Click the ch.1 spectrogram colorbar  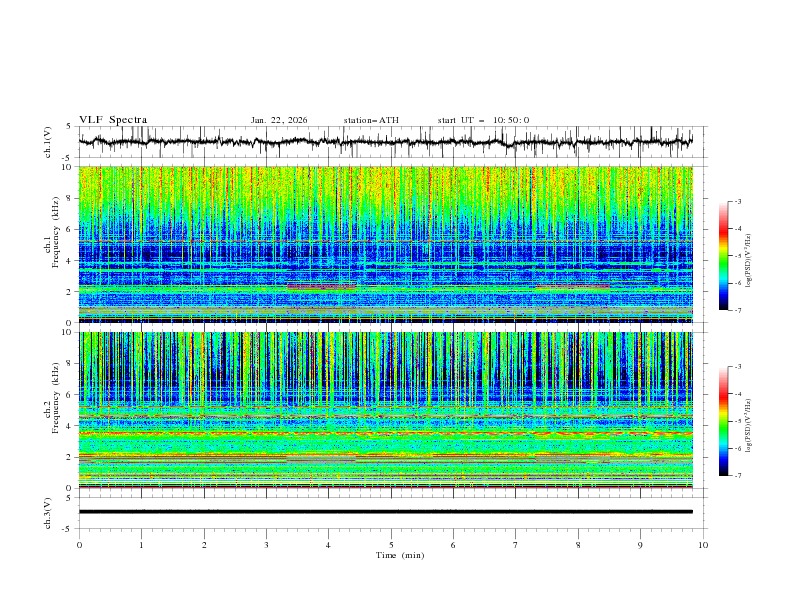(723, 256)
